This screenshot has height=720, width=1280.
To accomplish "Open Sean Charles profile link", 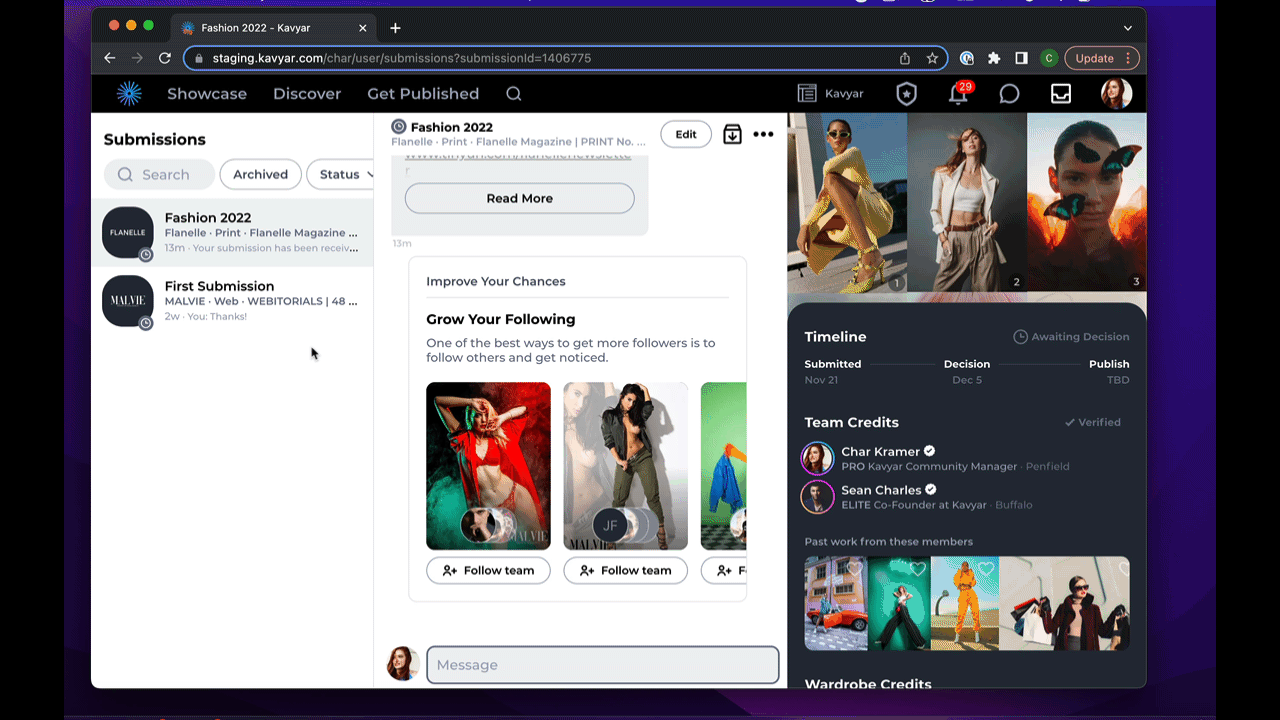I will (x=881, y=490).
